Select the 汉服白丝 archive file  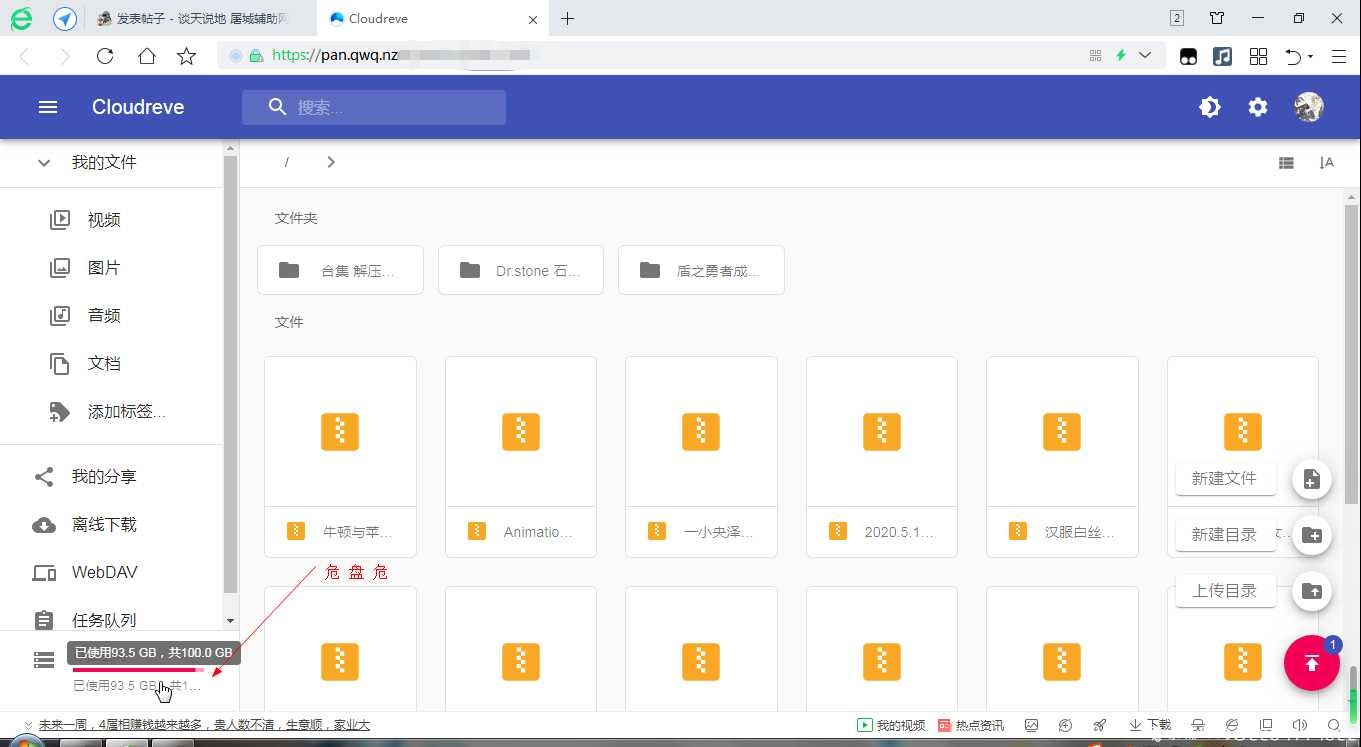(x=1062, y=457)
